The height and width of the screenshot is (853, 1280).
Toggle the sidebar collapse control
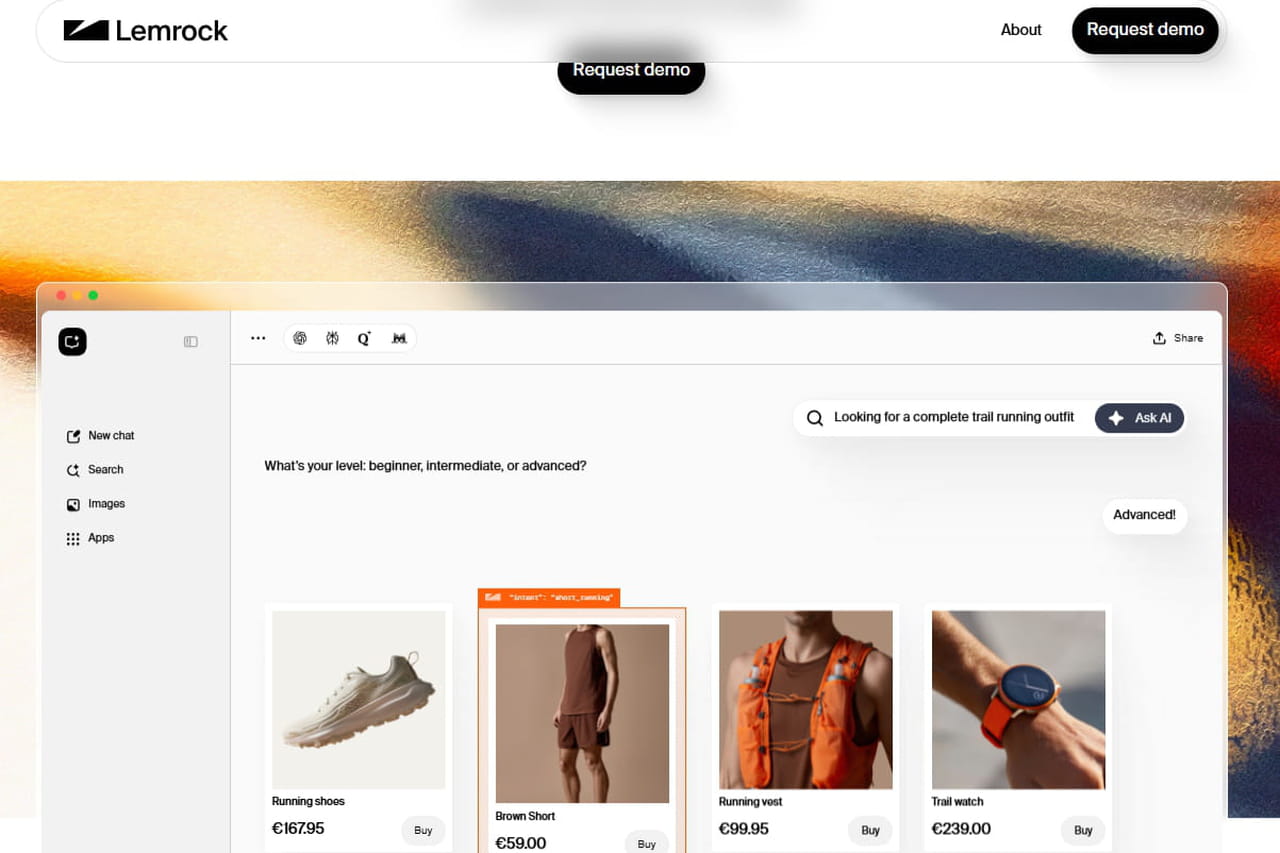(x=190, y=341)
